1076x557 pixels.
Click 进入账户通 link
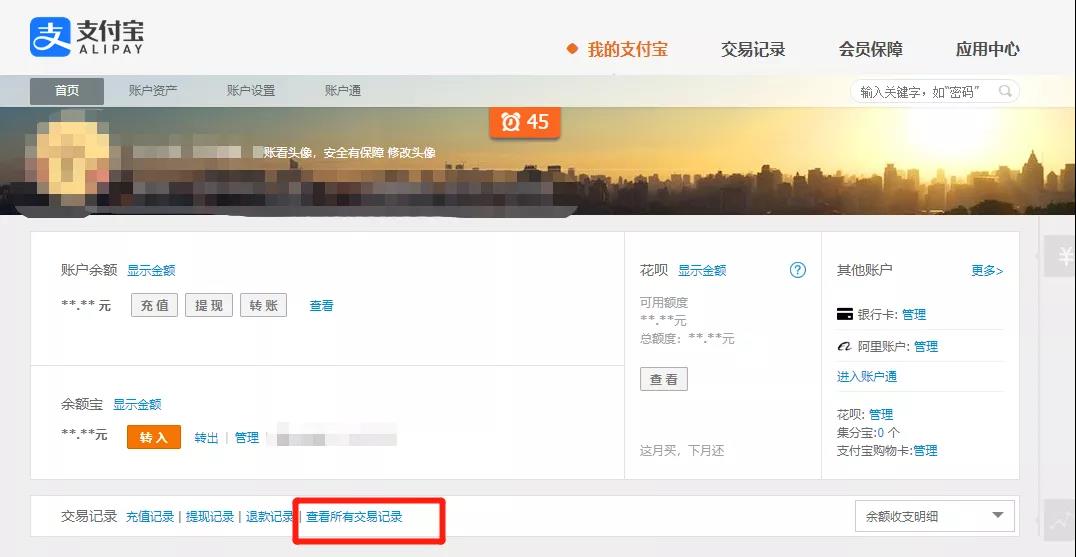pos(867,376)
